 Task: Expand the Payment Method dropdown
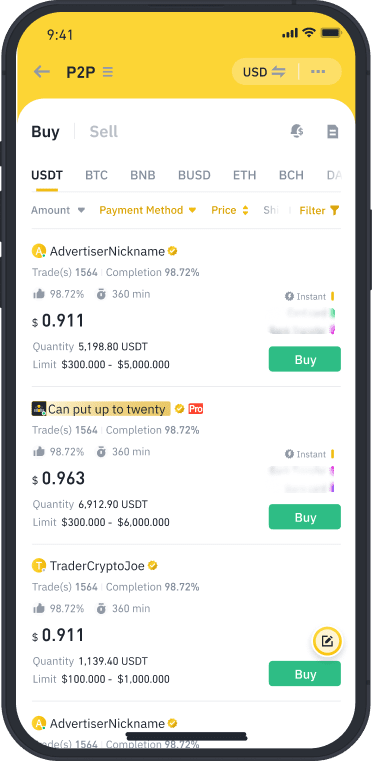coord(148,210)
